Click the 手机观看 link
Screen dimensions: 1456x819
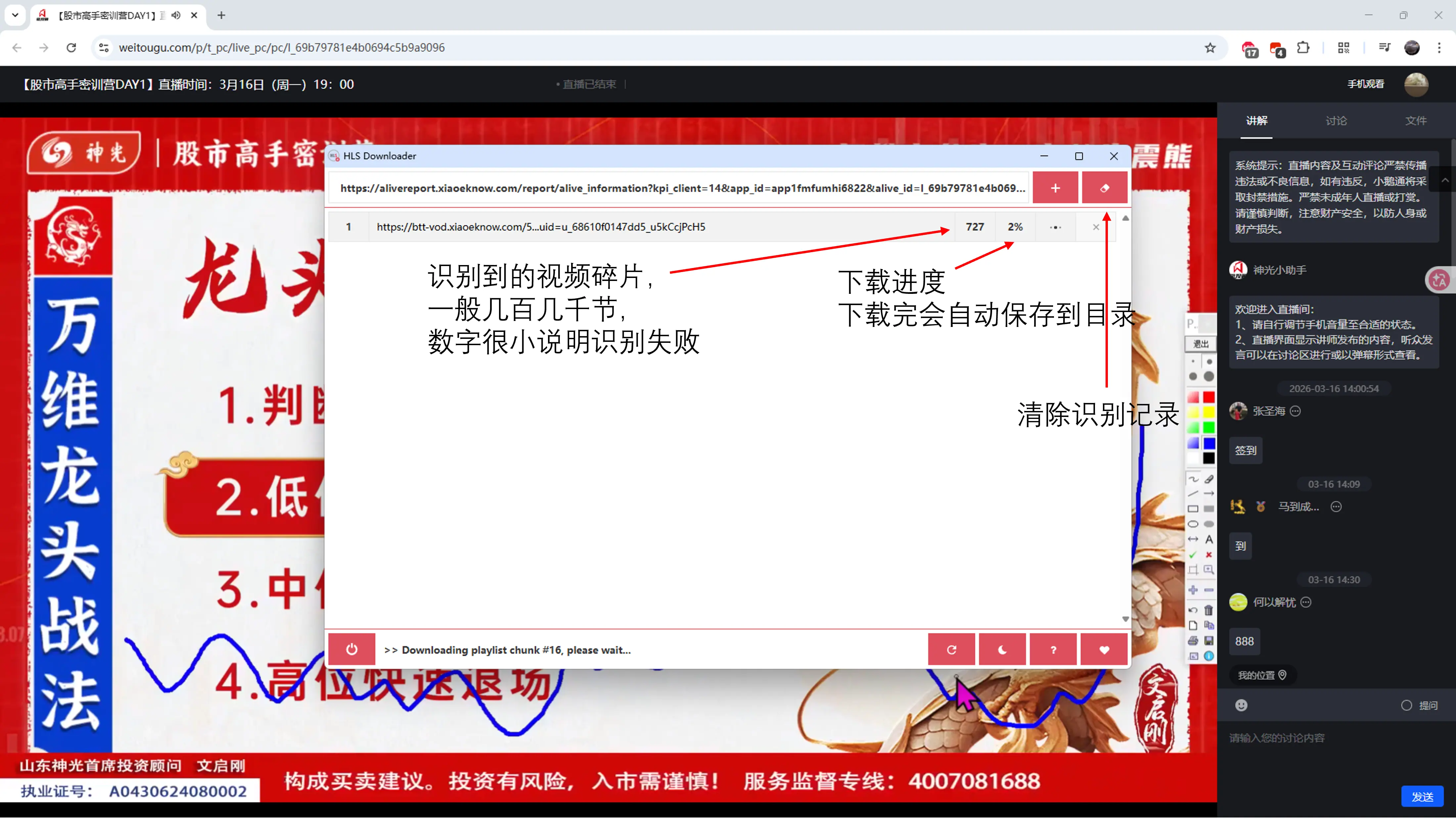click(1366, 84)
